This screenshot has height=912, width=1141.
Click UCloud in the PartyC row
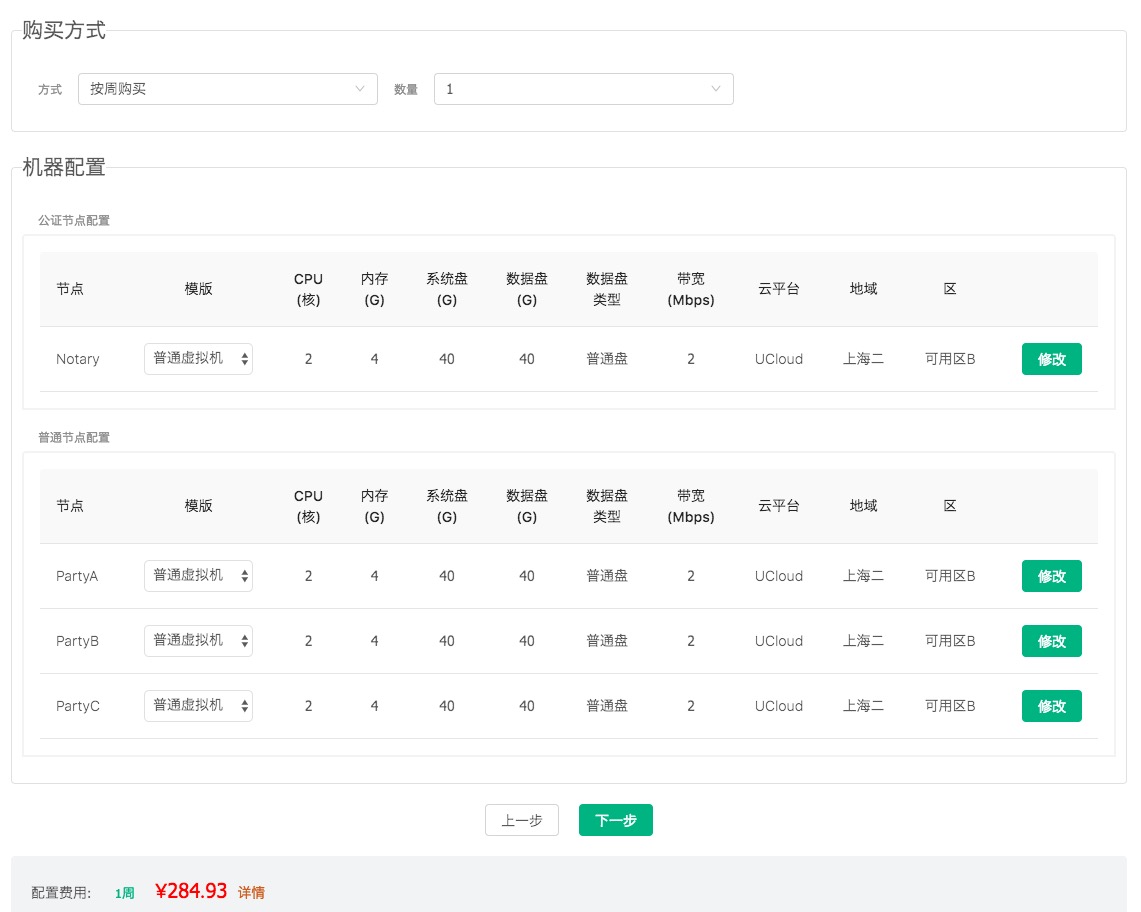(x=779, y=706)
